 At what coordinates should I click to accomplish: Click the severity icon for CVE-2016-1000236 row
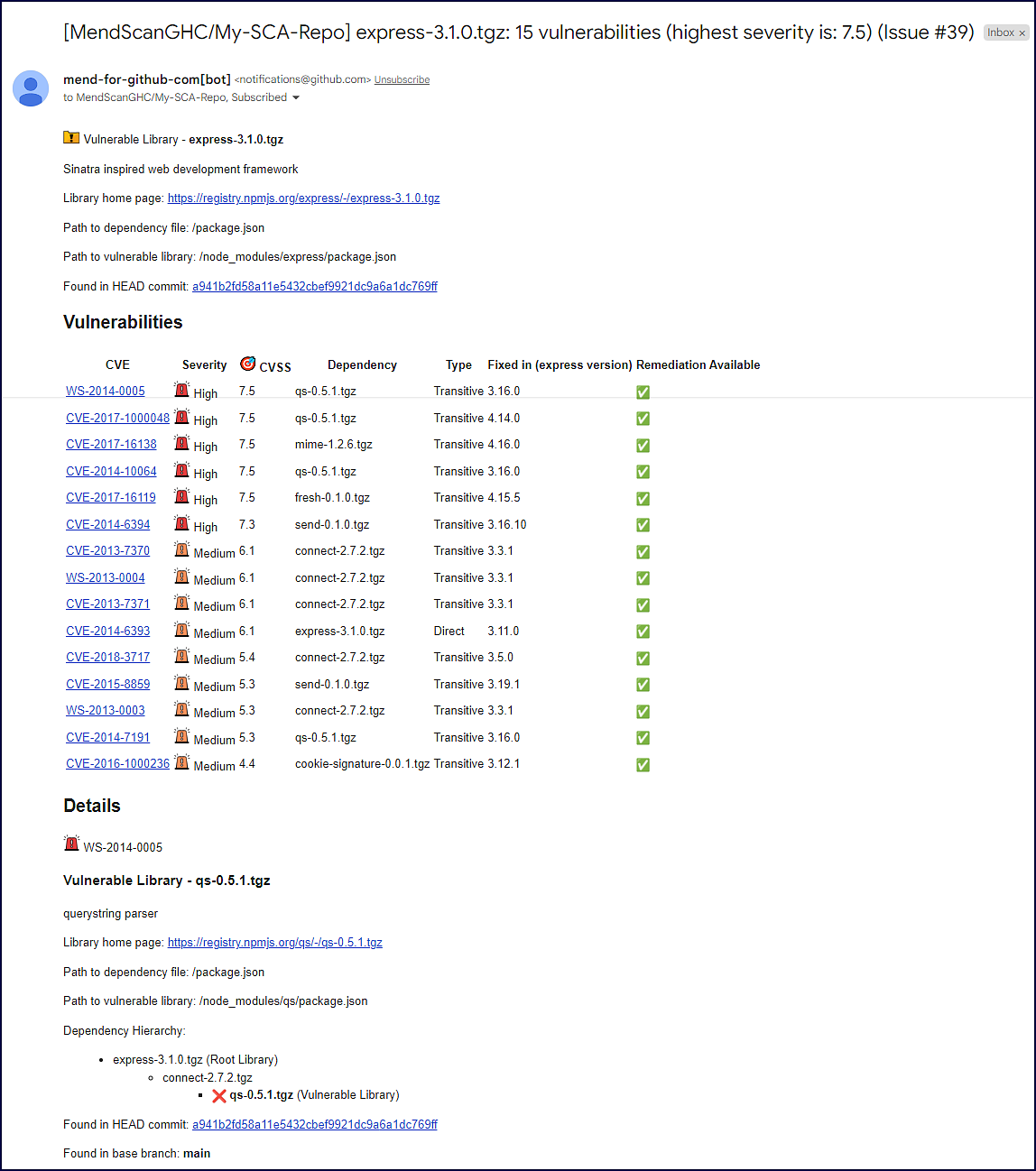182,763
